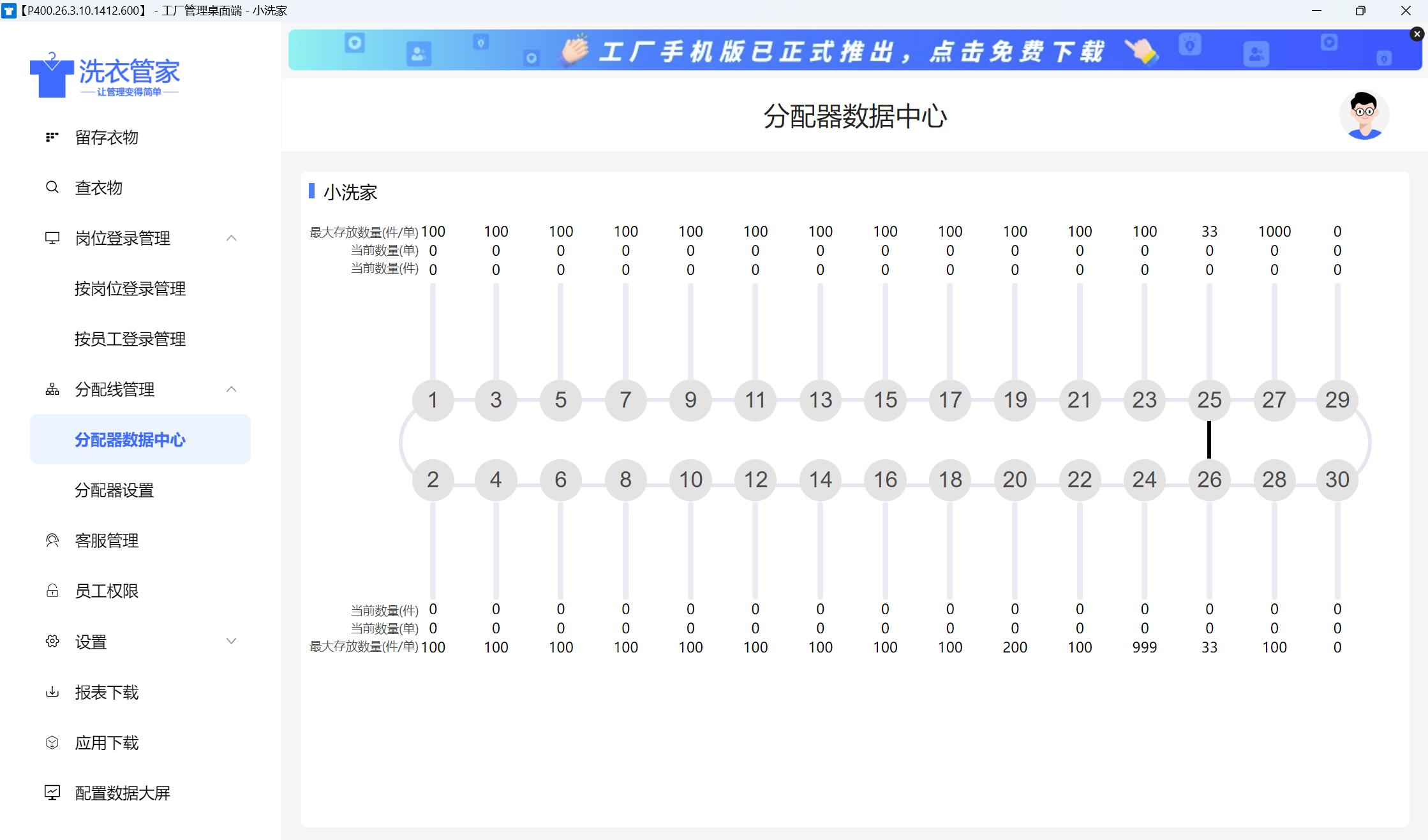1428x840 pixels.
Task: Click the 分配线管理 hierarchy icon
Action: 52,390
